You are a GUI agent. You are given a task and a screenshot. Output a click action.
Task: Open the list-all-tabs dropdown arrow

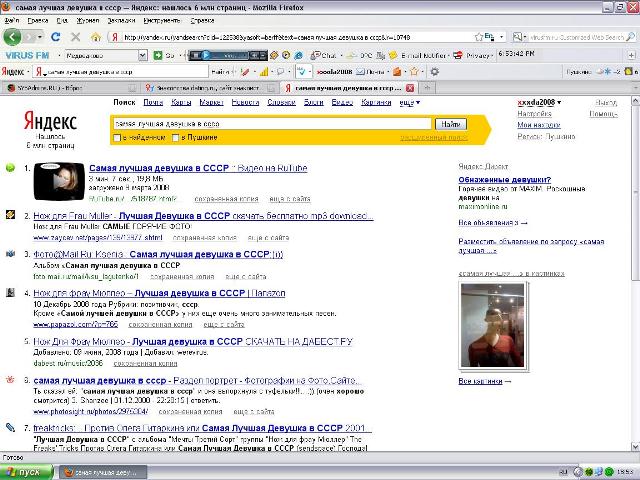coord(636,88)
